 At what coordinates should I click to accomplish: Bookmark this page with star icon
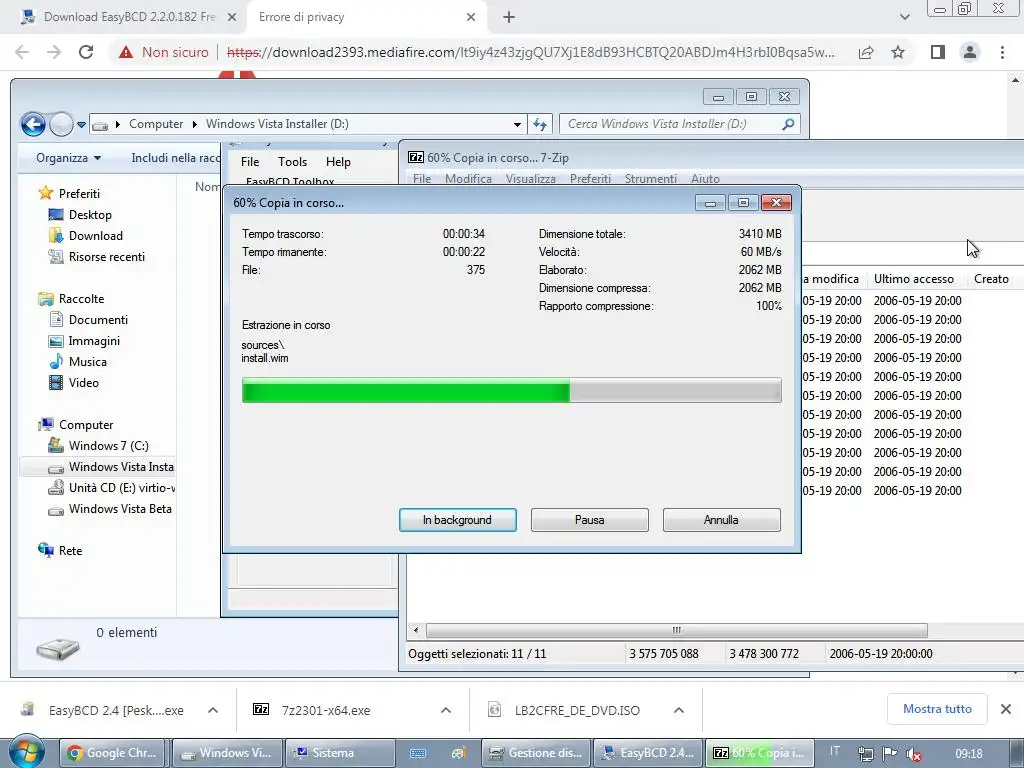pos(898,52)
